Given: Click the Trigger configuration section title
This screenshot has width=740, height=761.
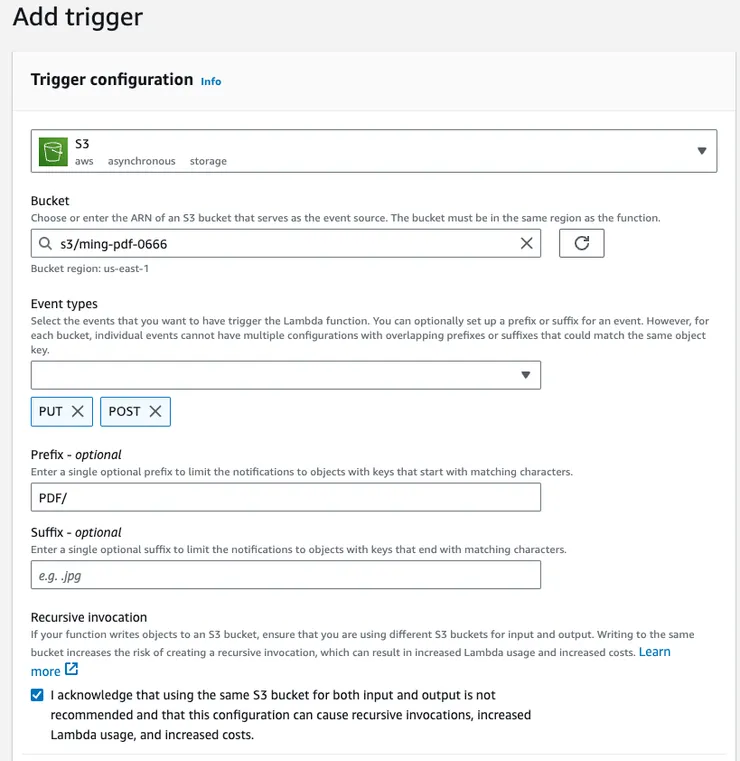Looking at the screenshot, I should [x=112, y=80].
